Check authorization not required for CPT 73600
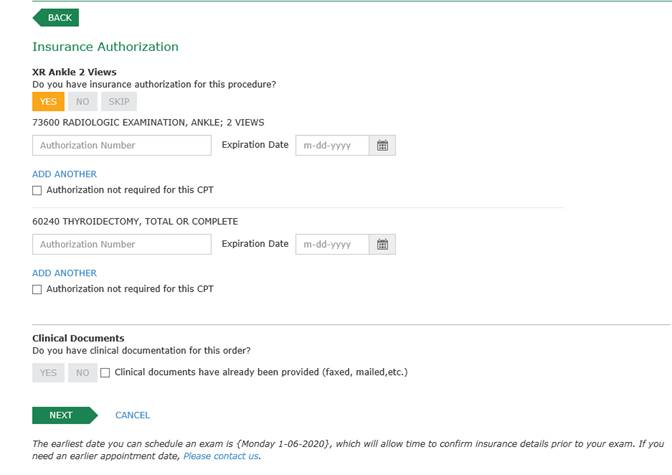672x475 pixels. [37, 190]
